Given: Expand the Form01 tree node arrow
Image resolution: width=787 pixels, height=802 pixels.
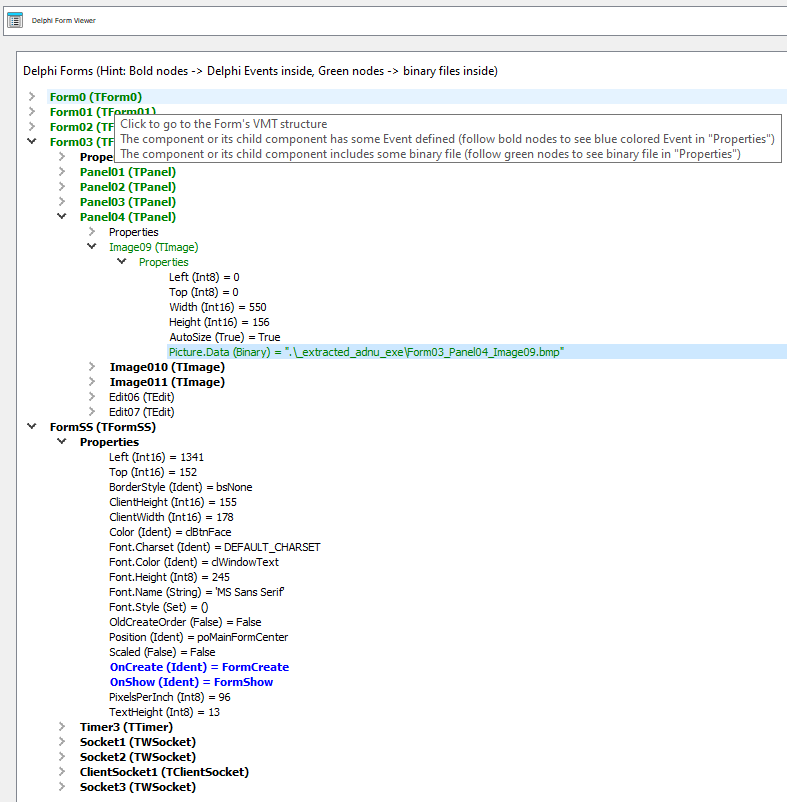Looking at the screenshot, I should (x=32, y=112).
